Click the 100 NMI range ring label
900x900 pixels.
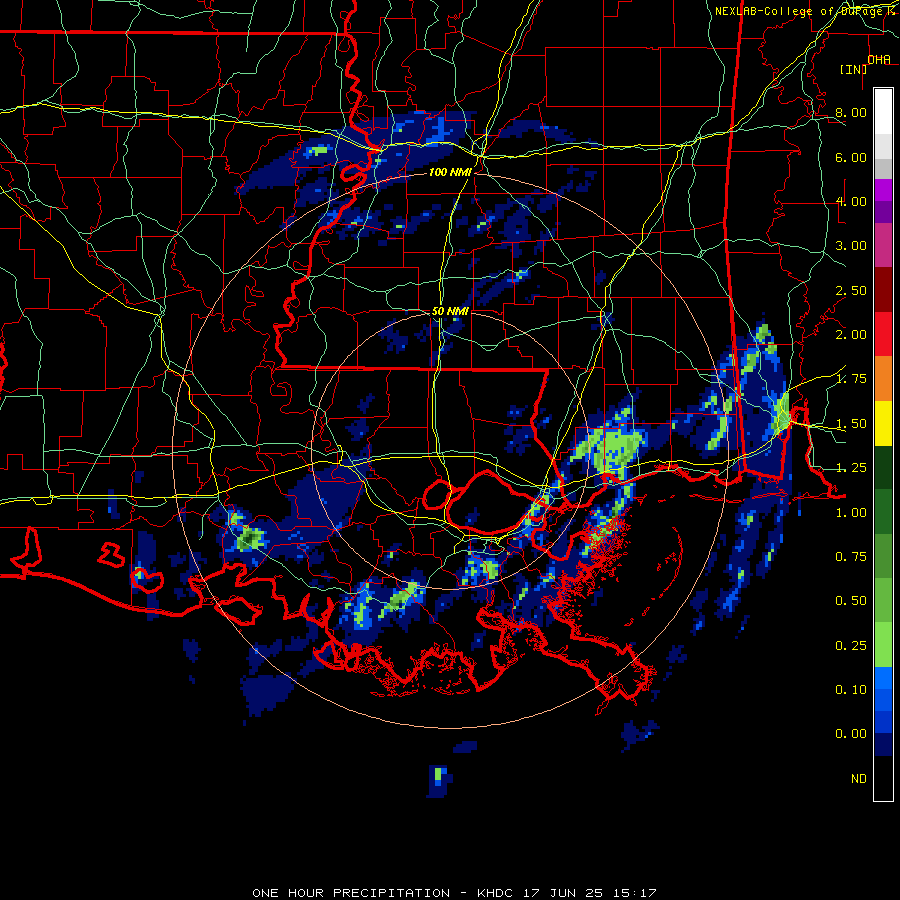[450, 172]
